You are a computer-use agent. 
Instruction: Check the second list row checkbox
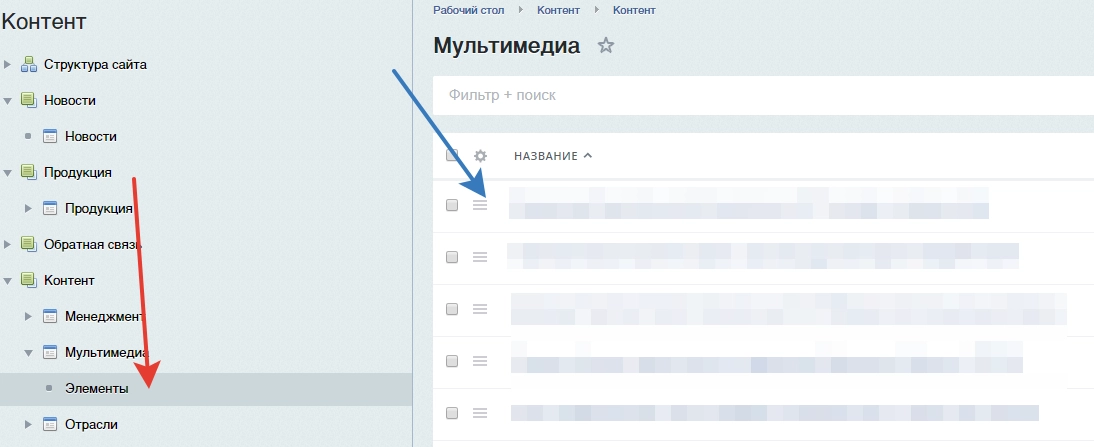[x=452, y=257]
